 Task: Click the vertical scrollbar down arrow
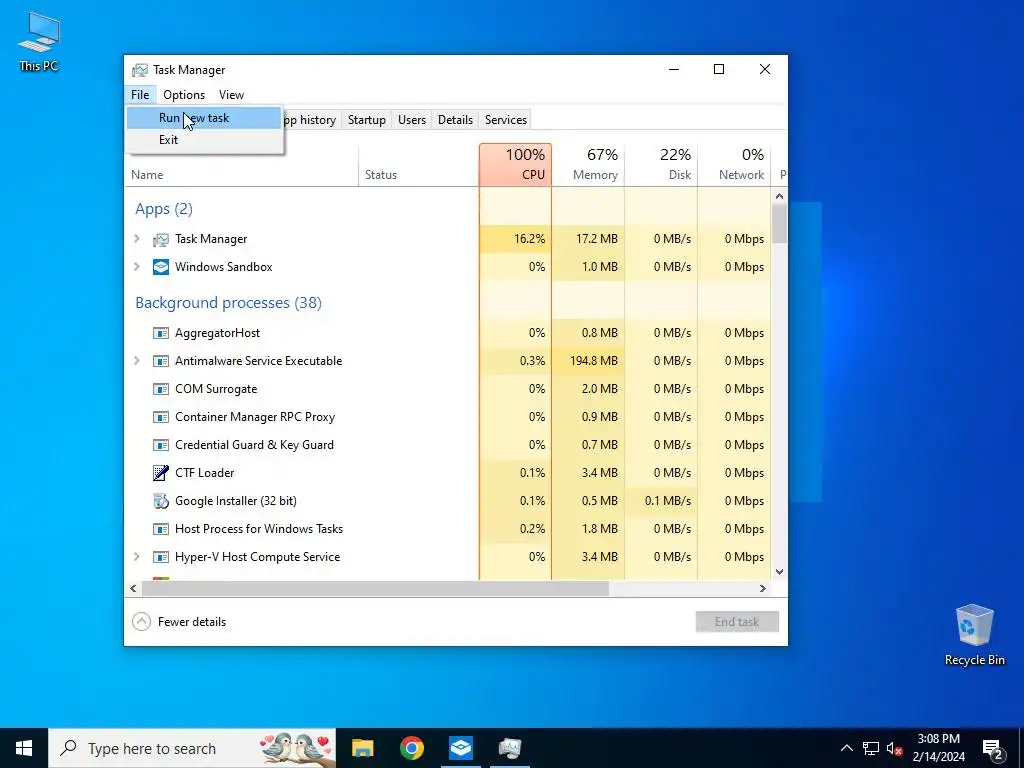[779, 571]
